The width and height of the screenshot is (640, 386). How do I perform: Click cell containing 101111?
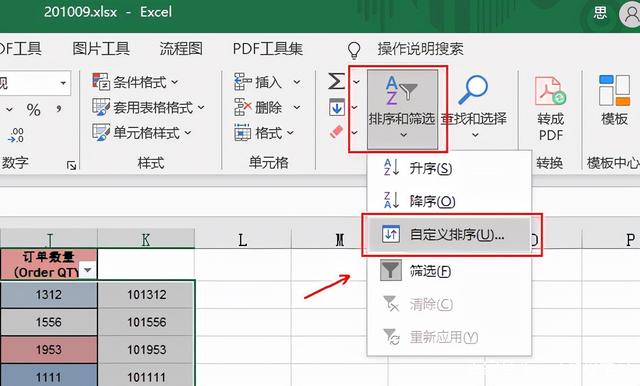click(x=146, y=376)
